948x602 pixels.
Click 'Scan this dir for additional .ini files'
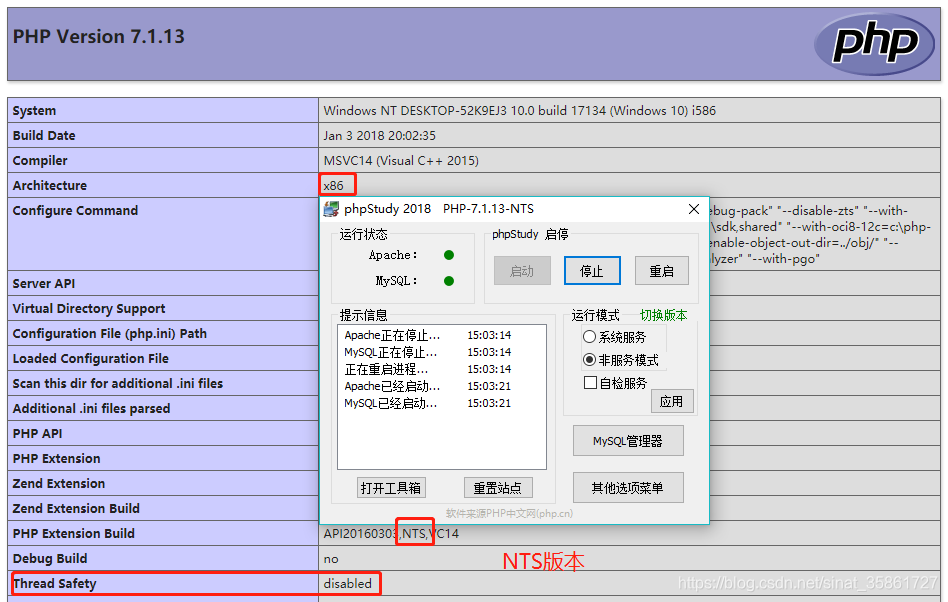coord(118,384)
